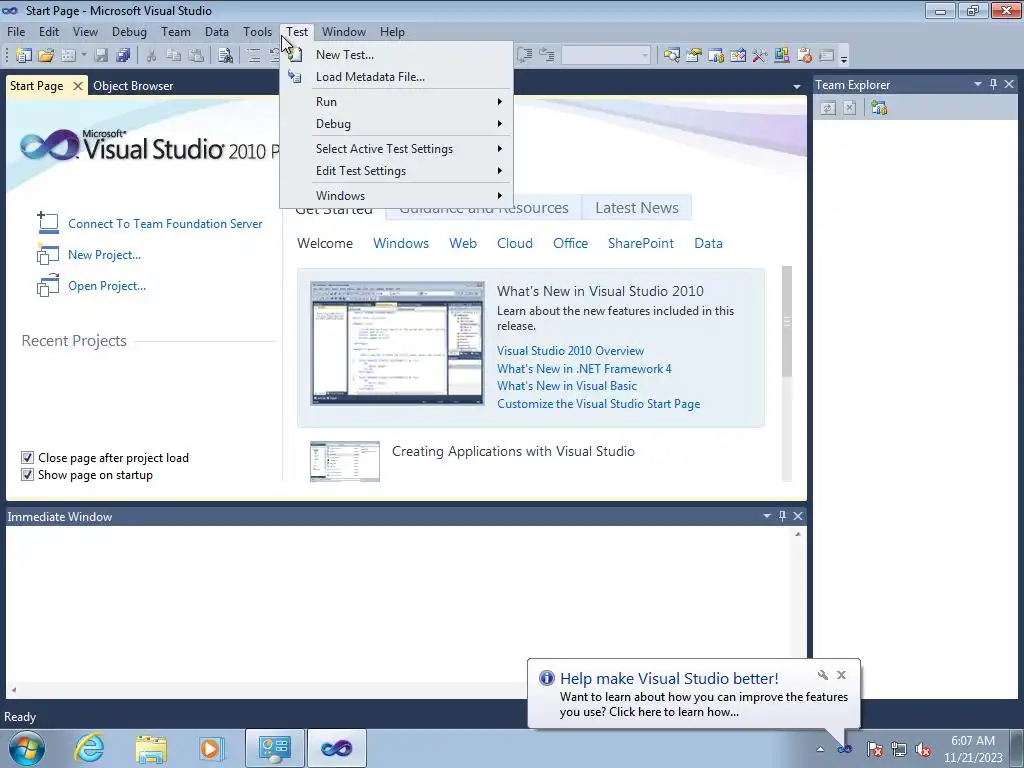Click the Creating Applications thumbnail image
The height and width of the screenshot is (768, 1024).
345,462
